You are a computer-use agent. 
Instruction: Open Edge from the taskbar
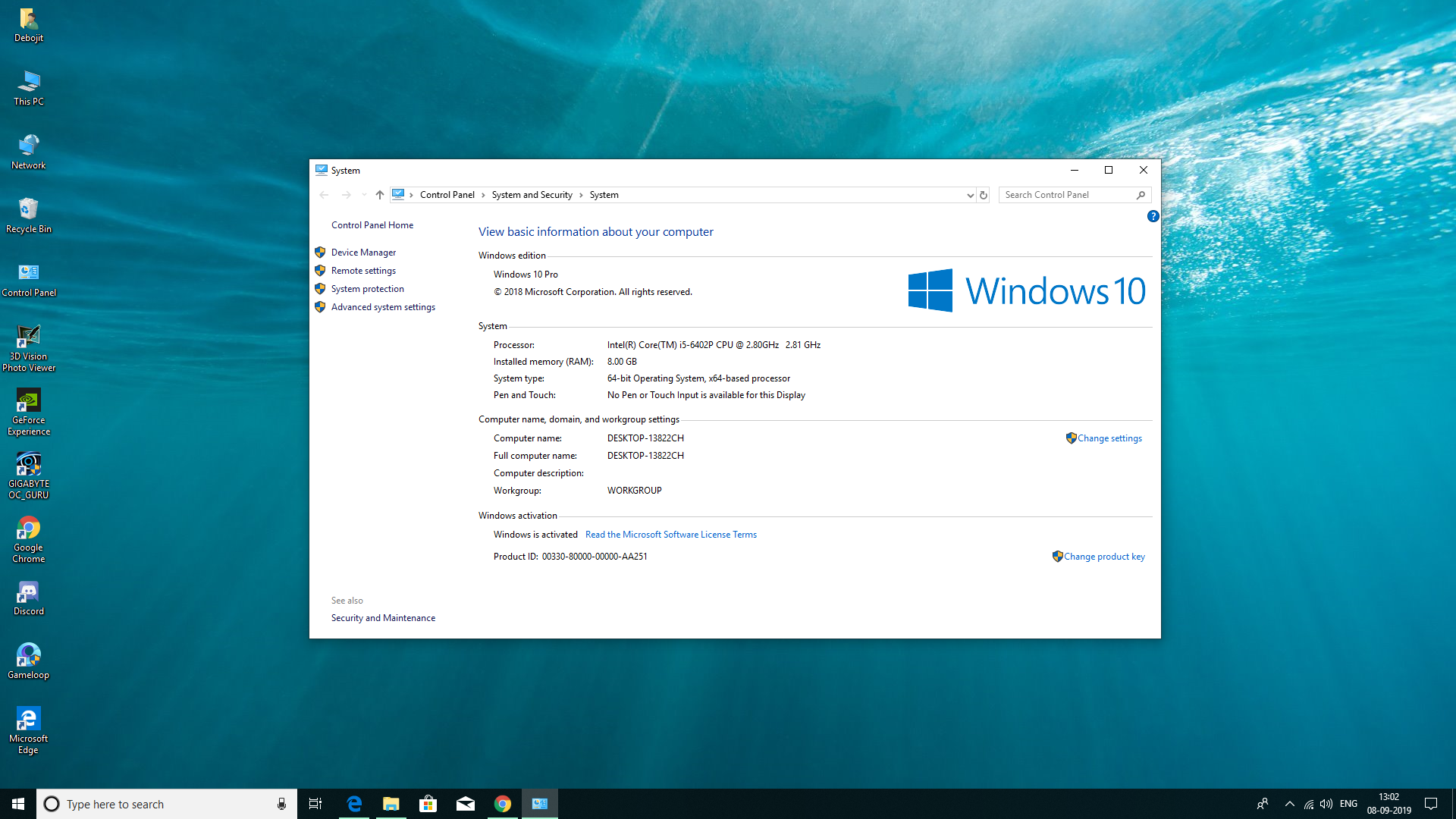tap(354, 804)
